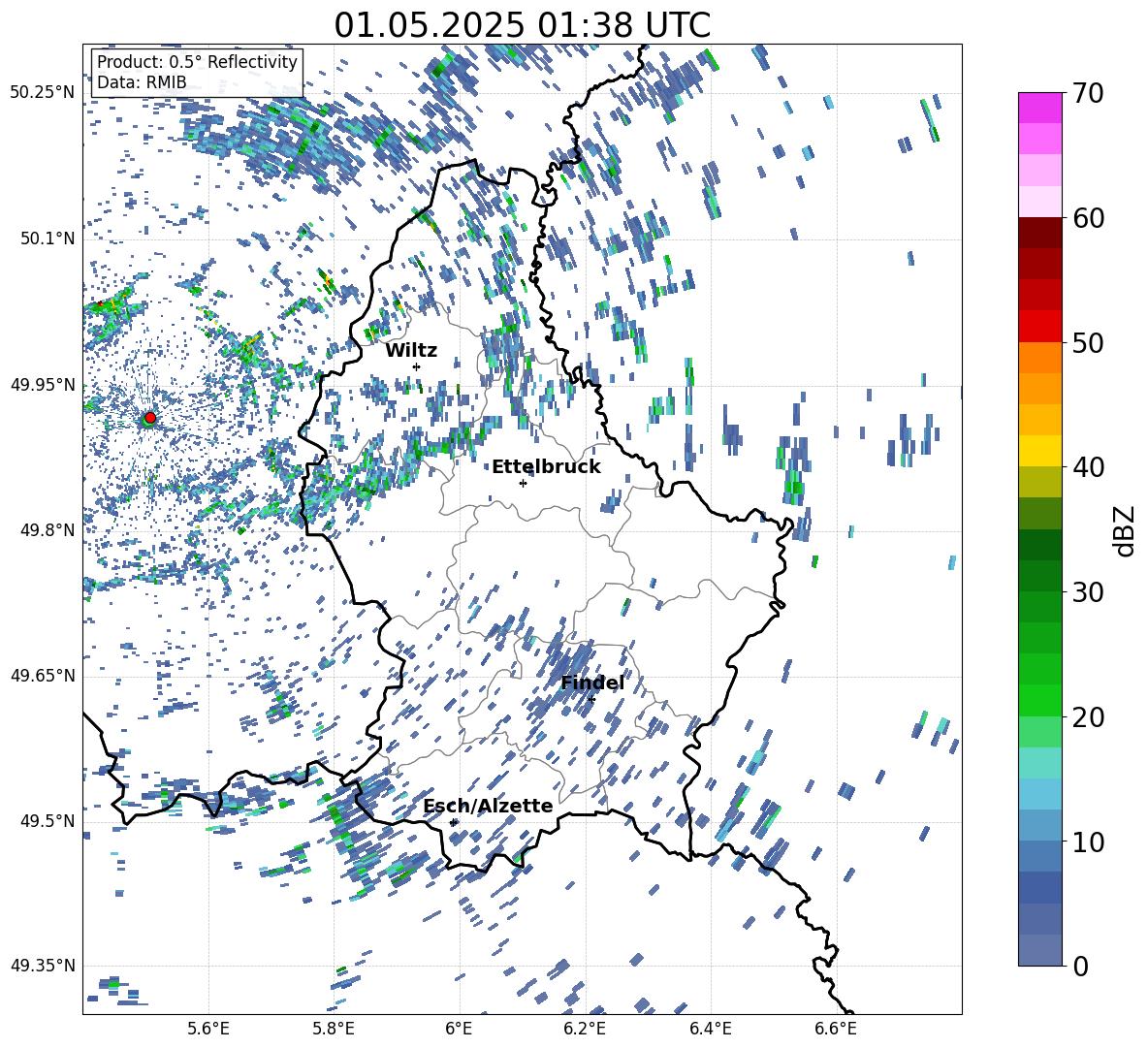Click the dark red 60 dBZ colorbar segment
1148x1048 pixels.
pos(1039,233)
